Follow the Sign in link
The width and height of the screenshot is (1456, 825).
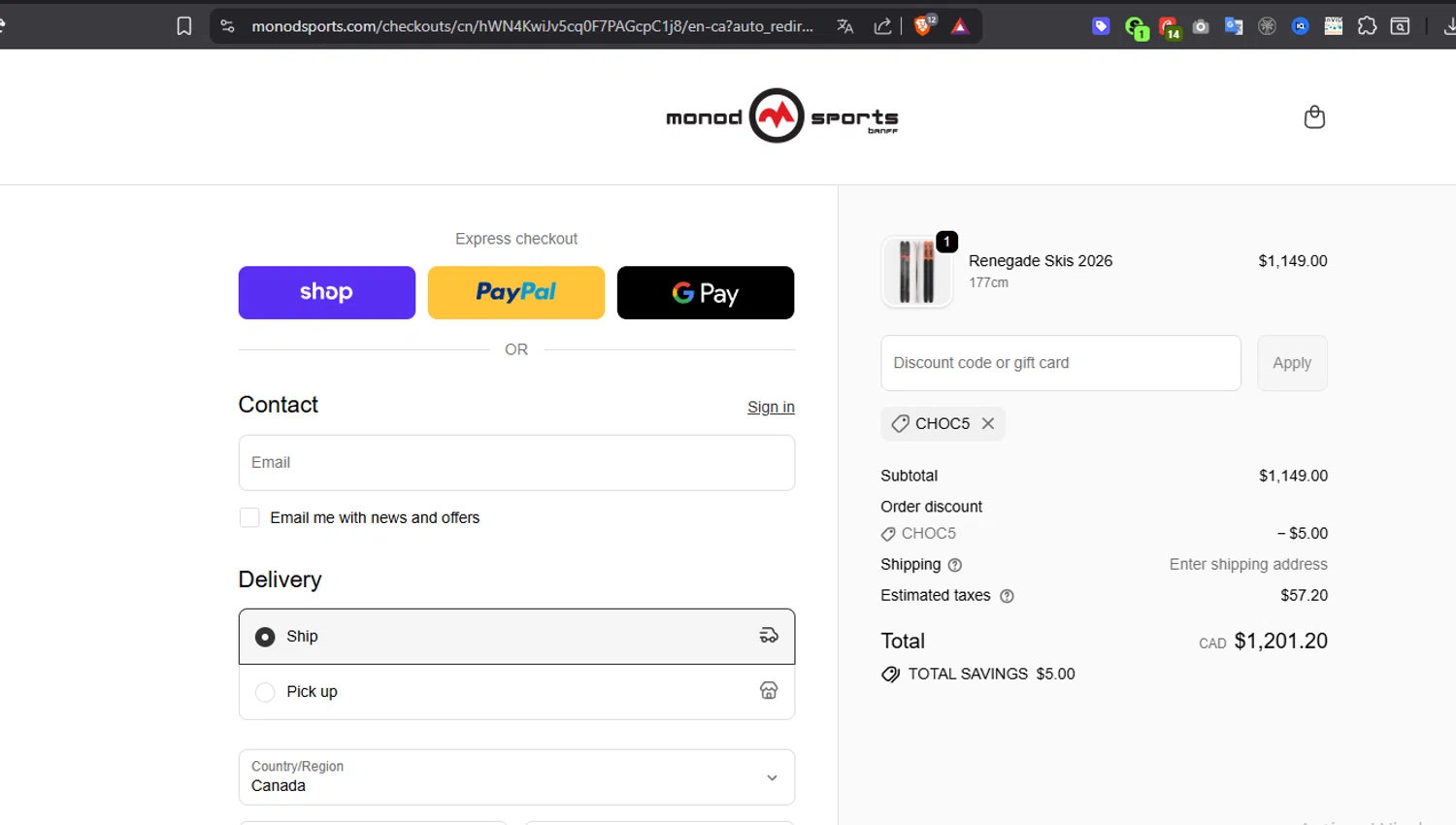point(771,407)
